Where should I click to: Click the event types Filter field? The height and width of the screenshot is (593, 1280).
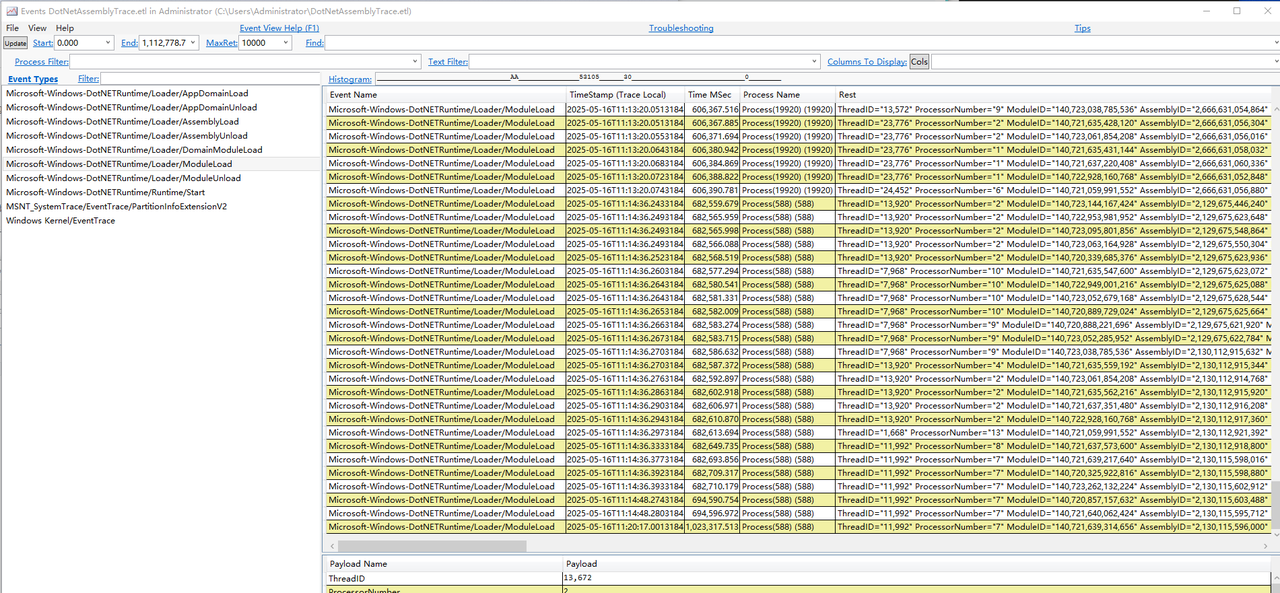(x=210, y=78)
